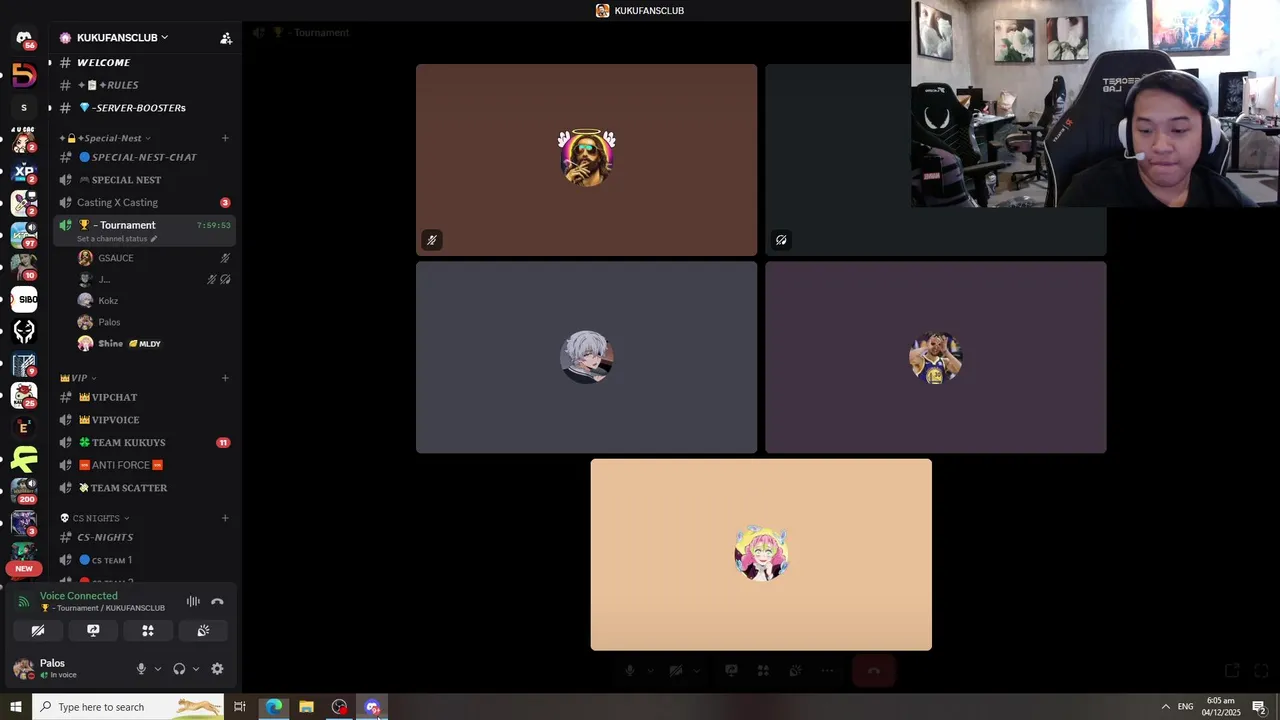
Task: Open Discord direct messages home icon
Action: click(x=24, y=38)
